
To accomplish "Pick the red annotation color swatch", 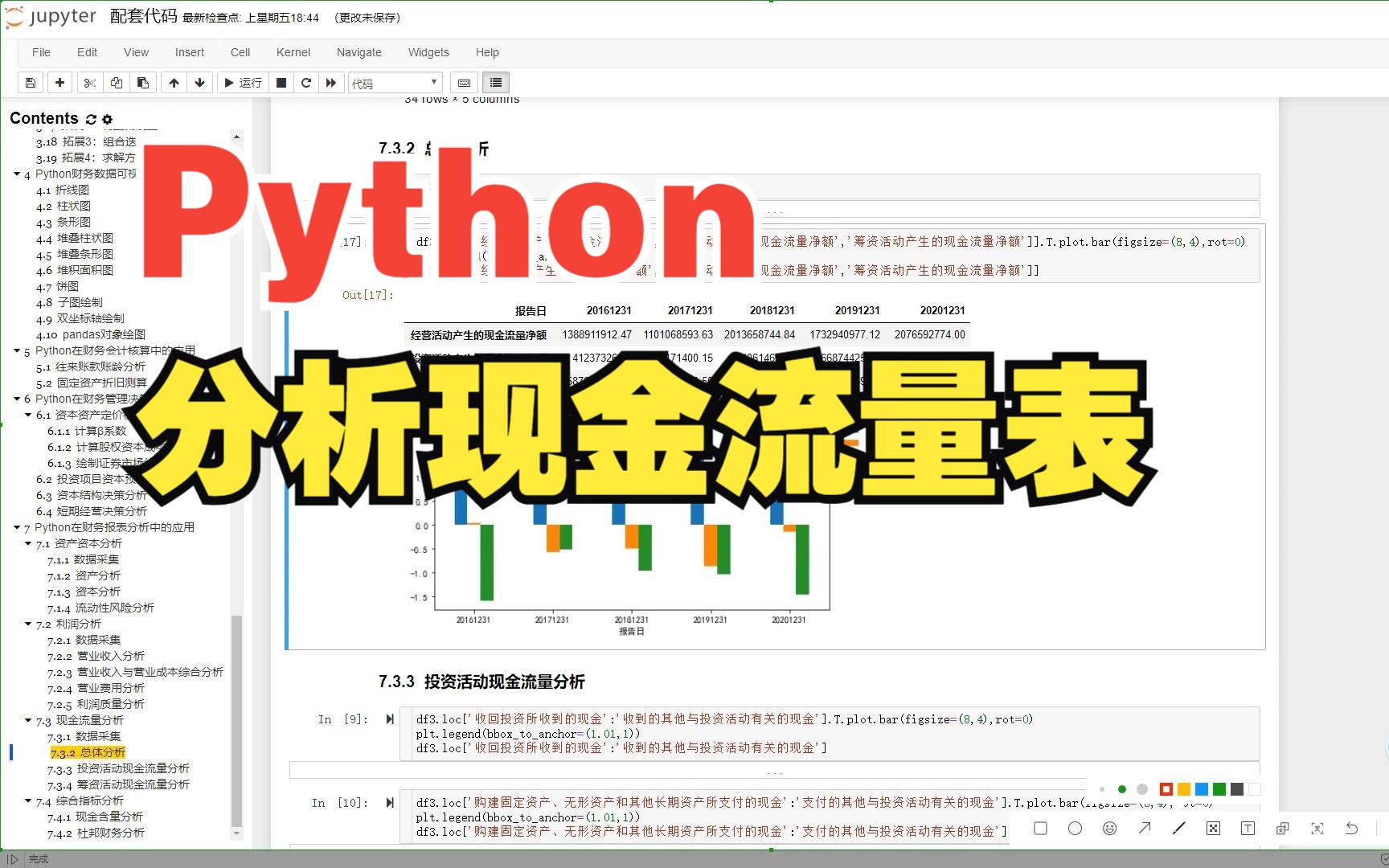I will coord(1166,789).
